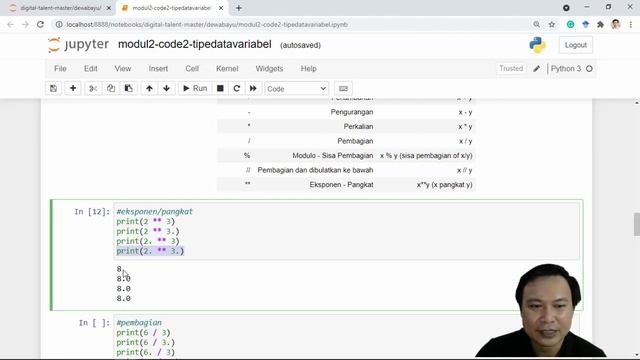Click the Python logo in header
This screenshot has width=640, height=360.
point(537,45)
